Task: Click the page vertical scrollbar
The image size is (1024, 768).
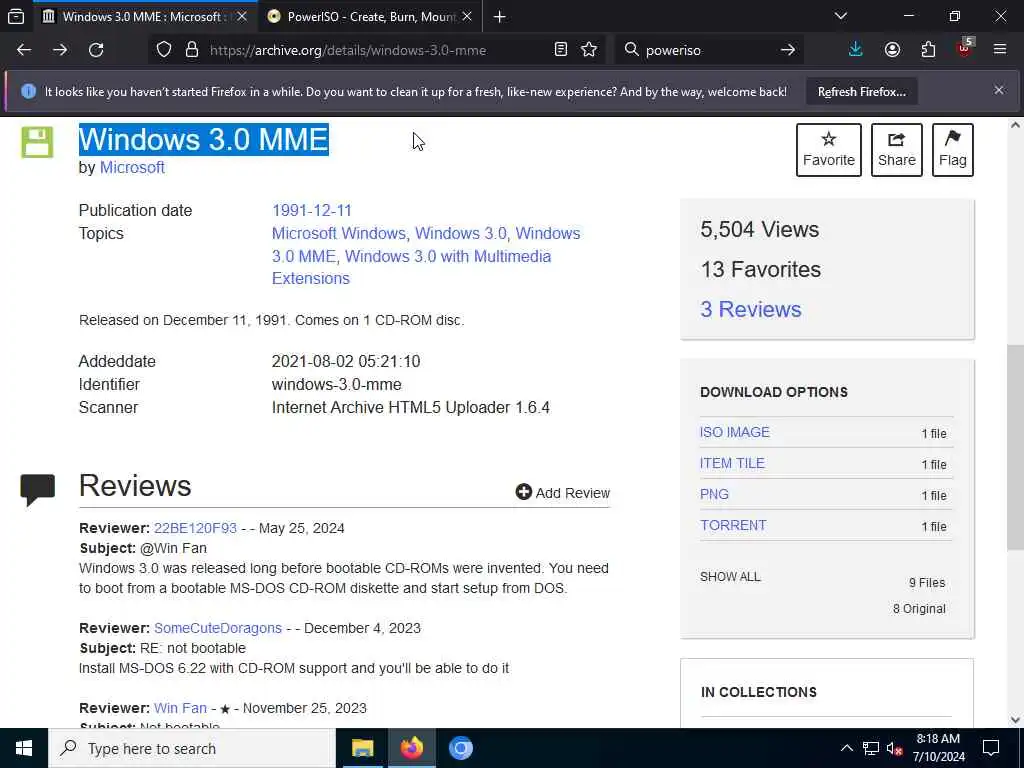Action: pyautogui.click(x=1015, y=447)
